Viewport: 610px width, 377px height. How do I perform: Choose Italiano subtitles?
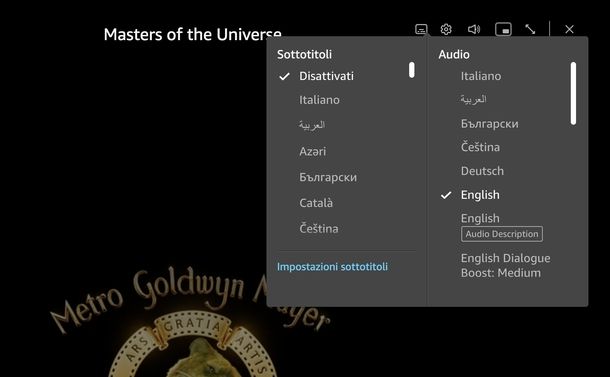pyautogui.click(x=319, y=100)
